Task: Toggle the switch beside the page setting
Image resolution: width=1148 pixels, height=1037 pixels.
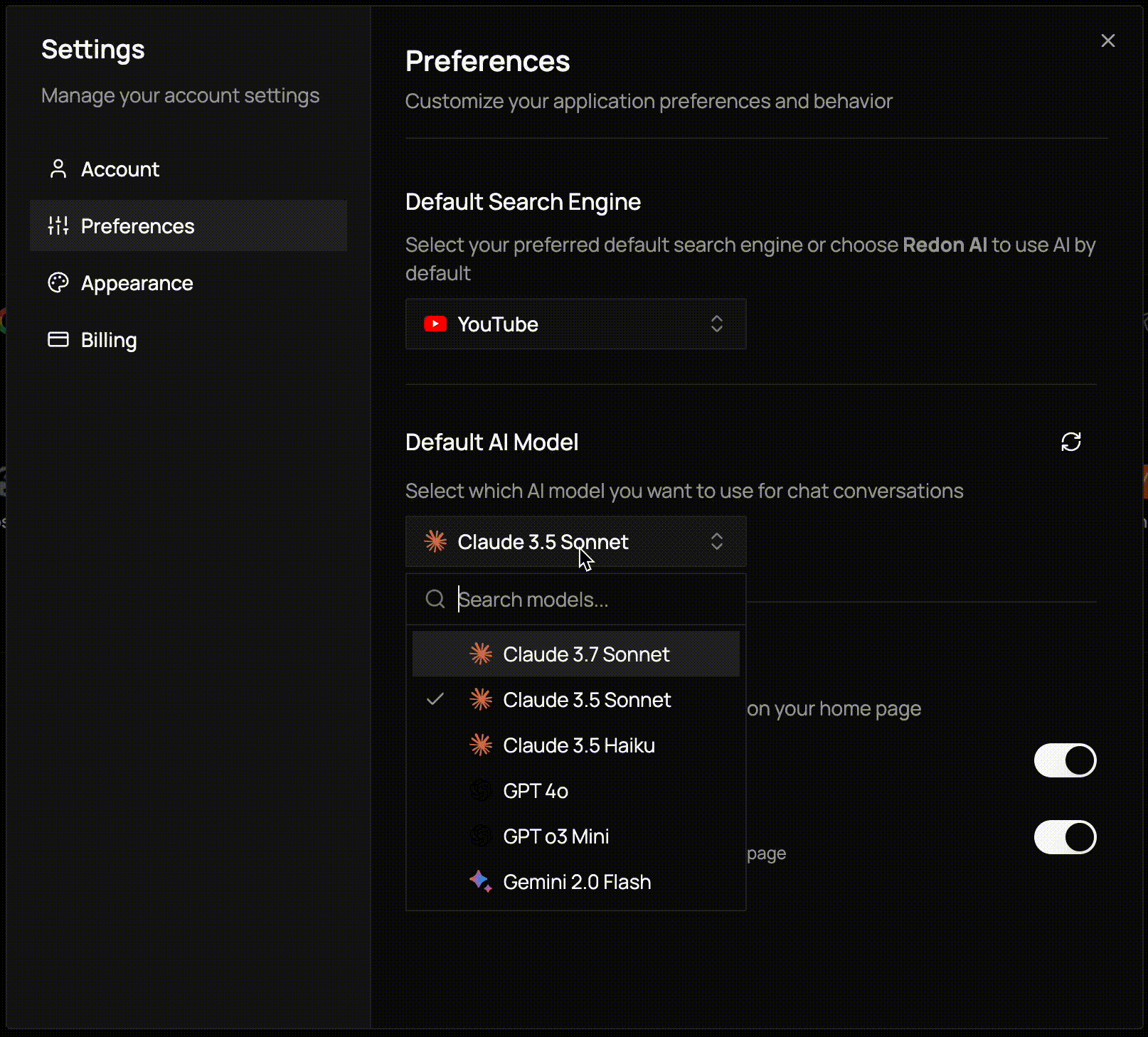Action: click(1063, 836)
